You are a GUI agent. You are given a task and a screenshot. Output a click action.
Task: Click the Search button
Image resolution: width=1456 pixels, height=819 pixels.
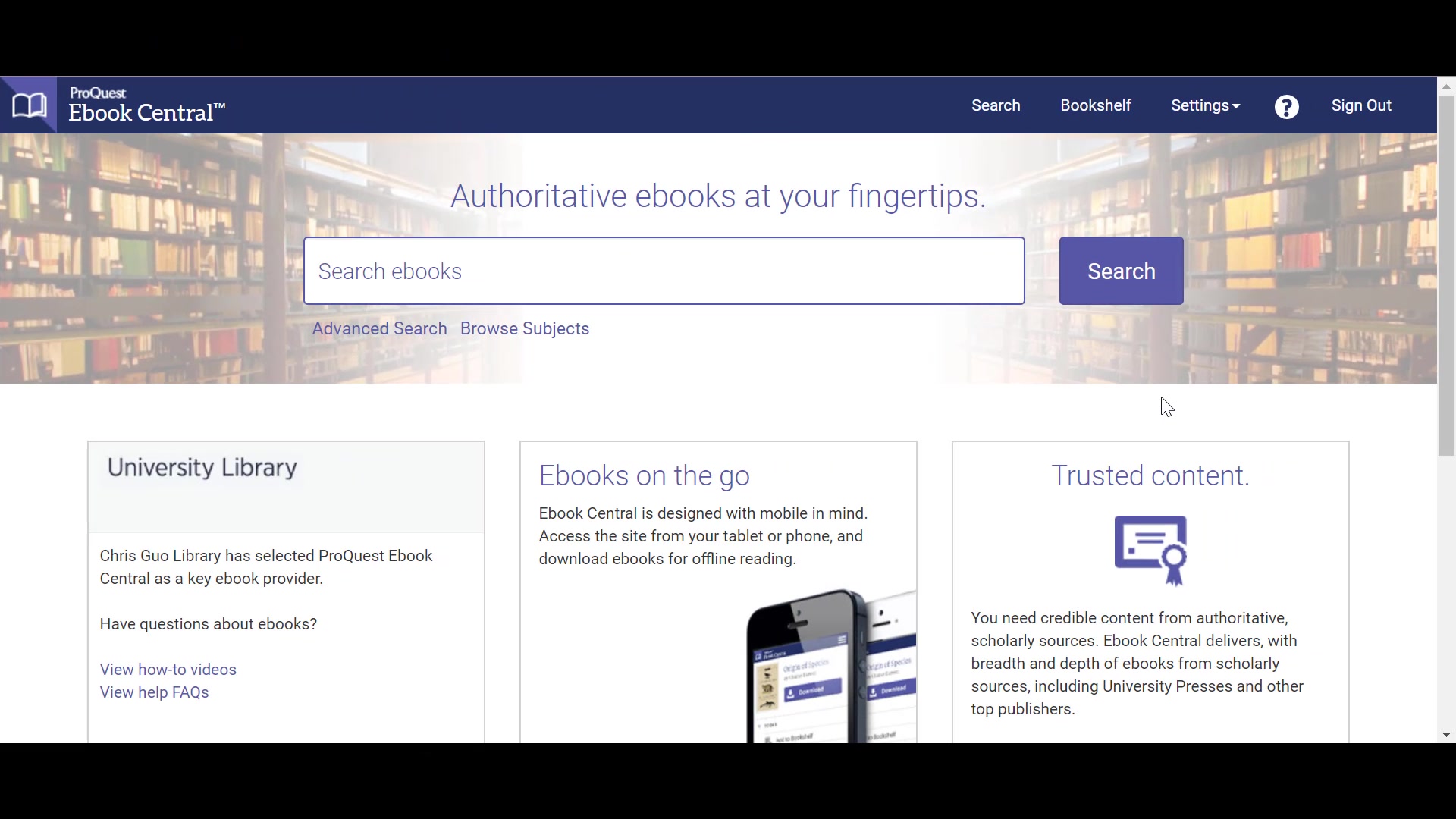click(1121, 271)
